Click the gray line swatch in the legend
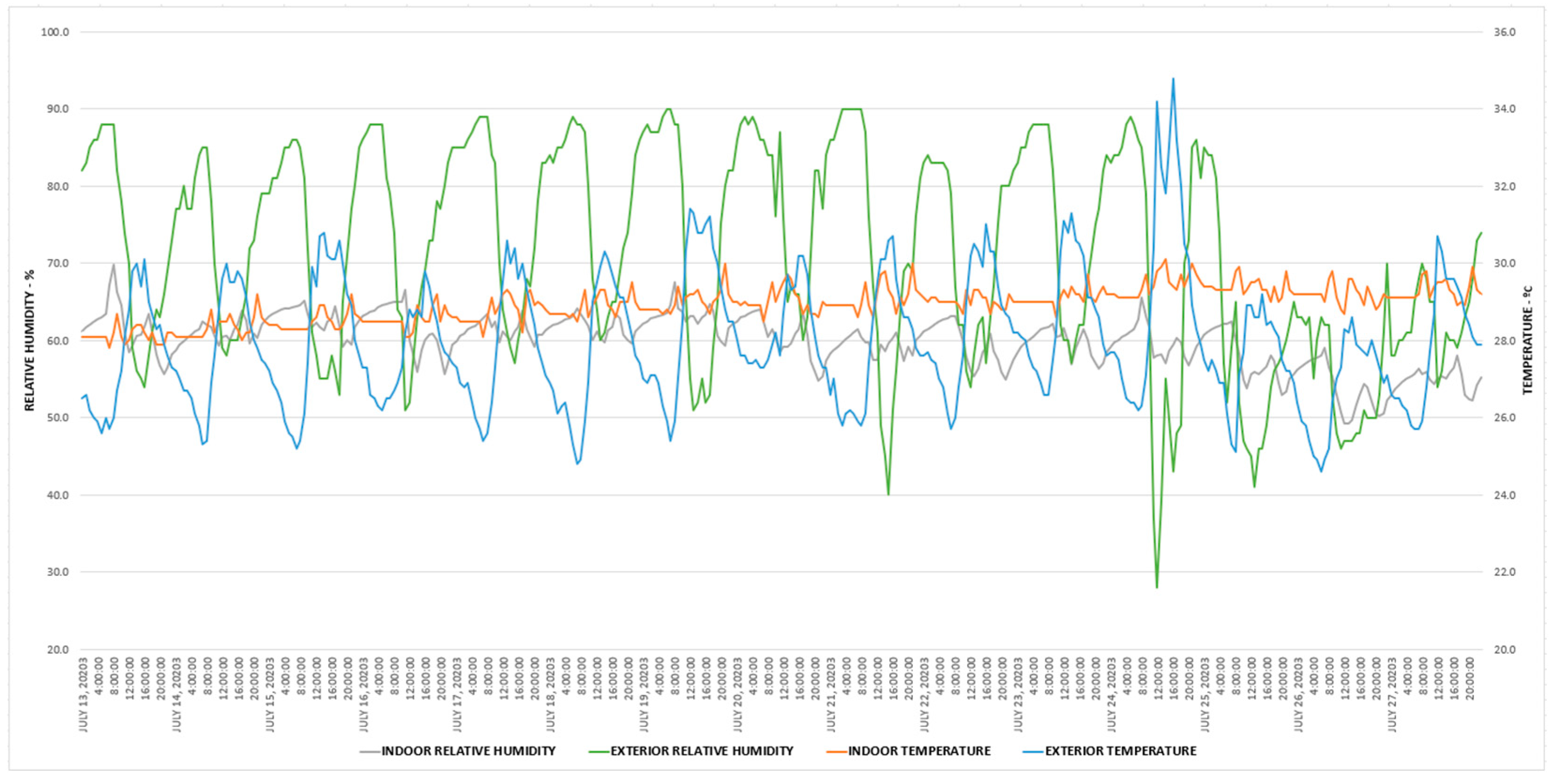 coord(370,752)
